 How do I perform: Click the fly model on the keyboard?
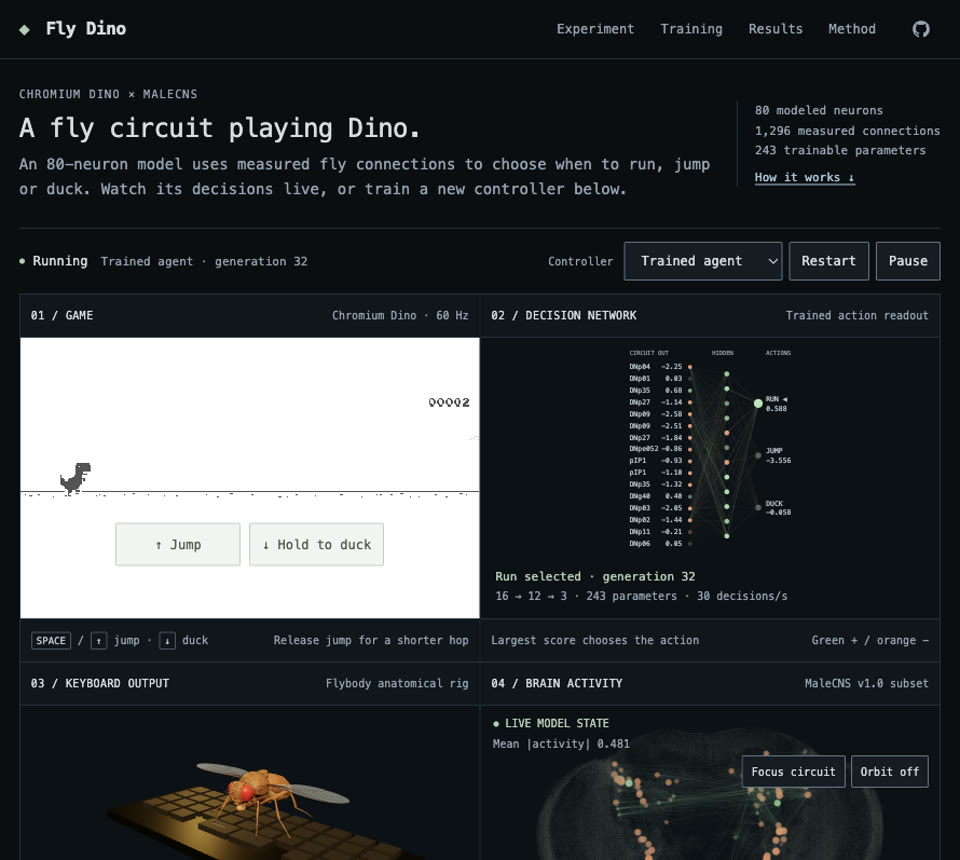pos(263,793)
